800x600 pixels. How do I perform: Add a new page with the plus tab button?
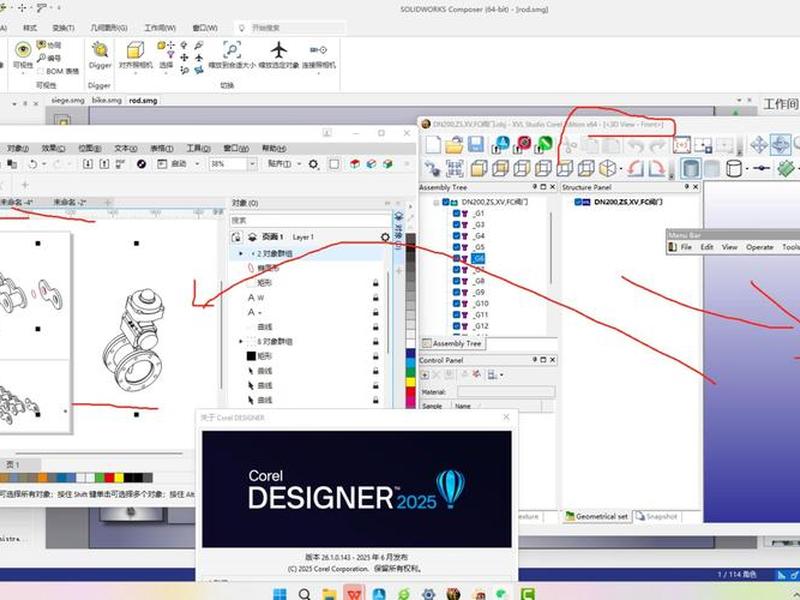[108, 202]
